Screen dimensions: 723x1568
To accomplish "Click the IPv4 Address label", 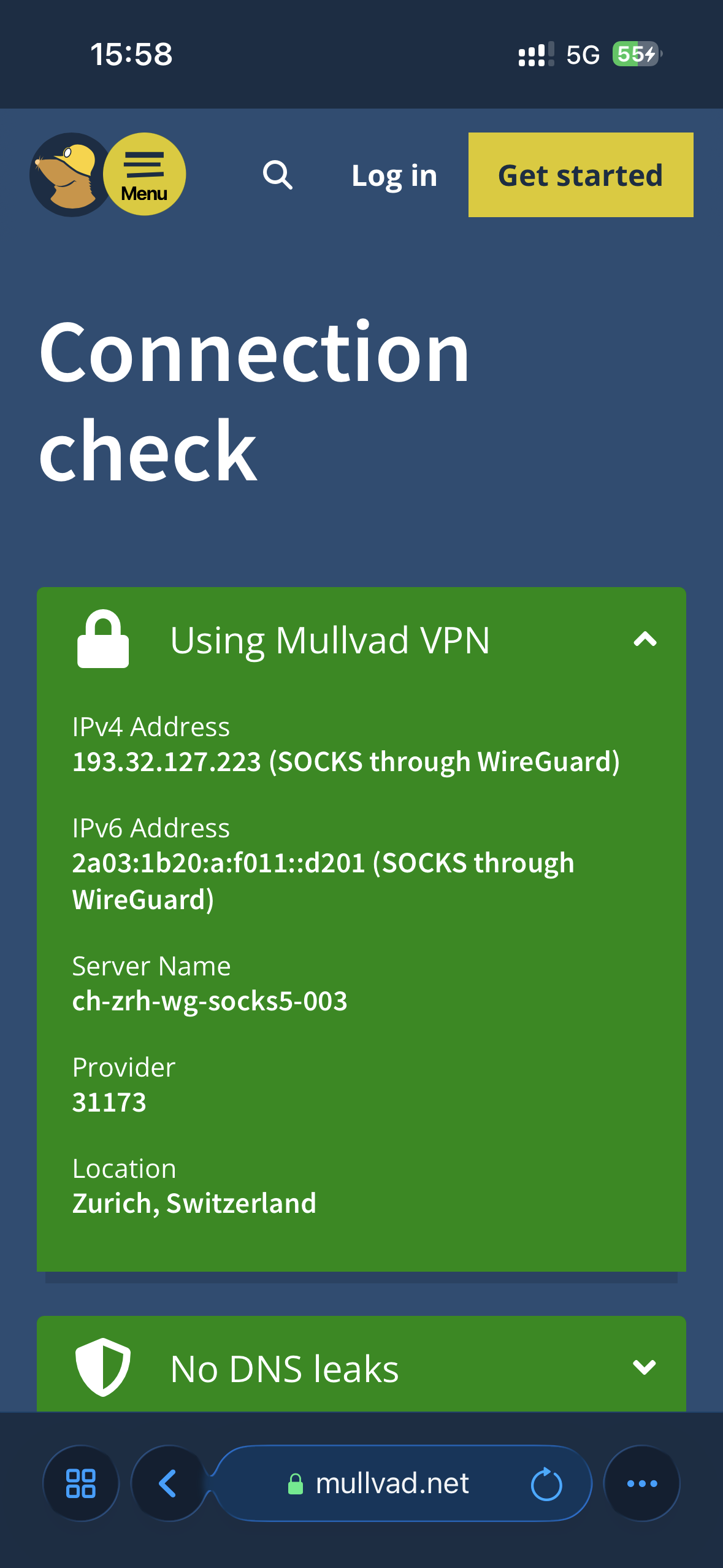I will (151, 727).
